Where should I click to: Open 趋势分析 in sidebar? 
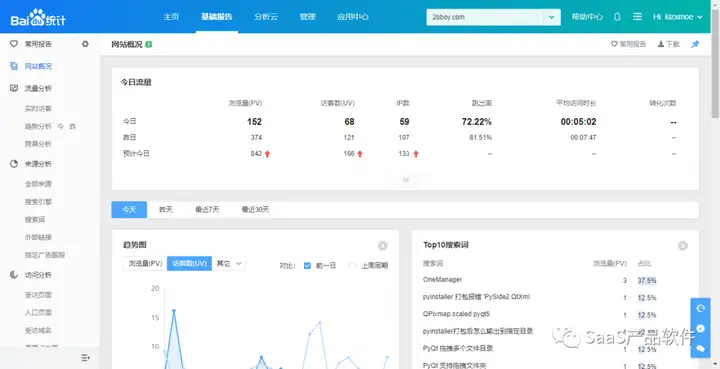(38, 126)
